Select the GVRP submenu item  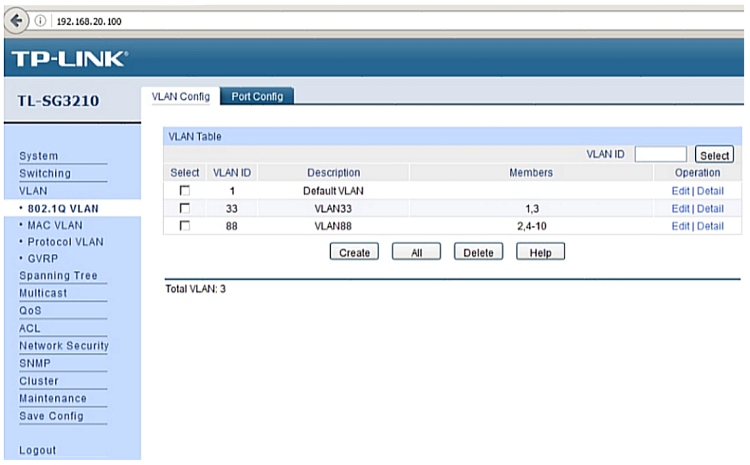pos(43,258)
